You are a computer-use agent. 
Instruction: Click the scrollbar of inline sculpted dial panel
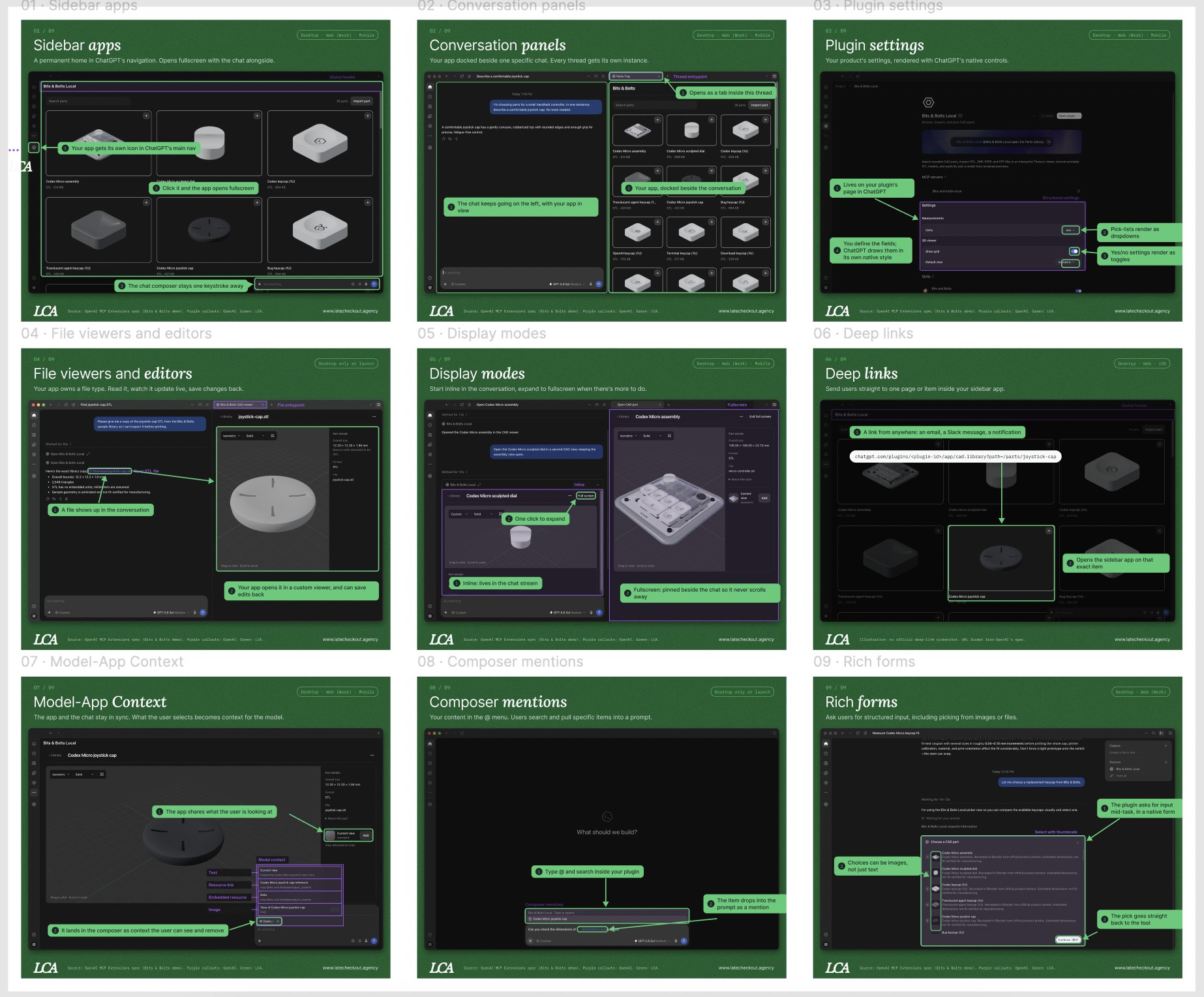tap(601, 542)
